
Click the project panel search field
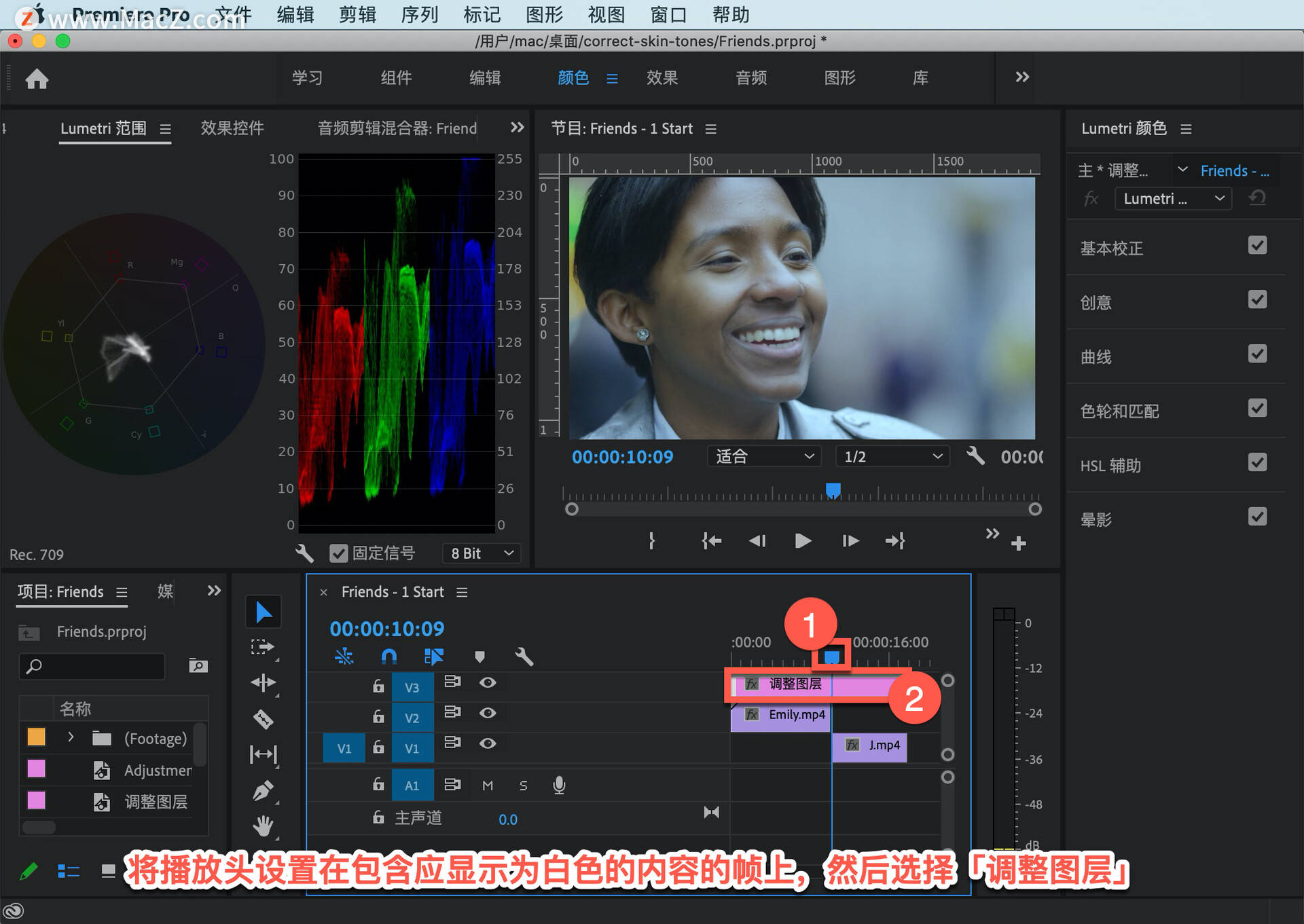[92, 666]
